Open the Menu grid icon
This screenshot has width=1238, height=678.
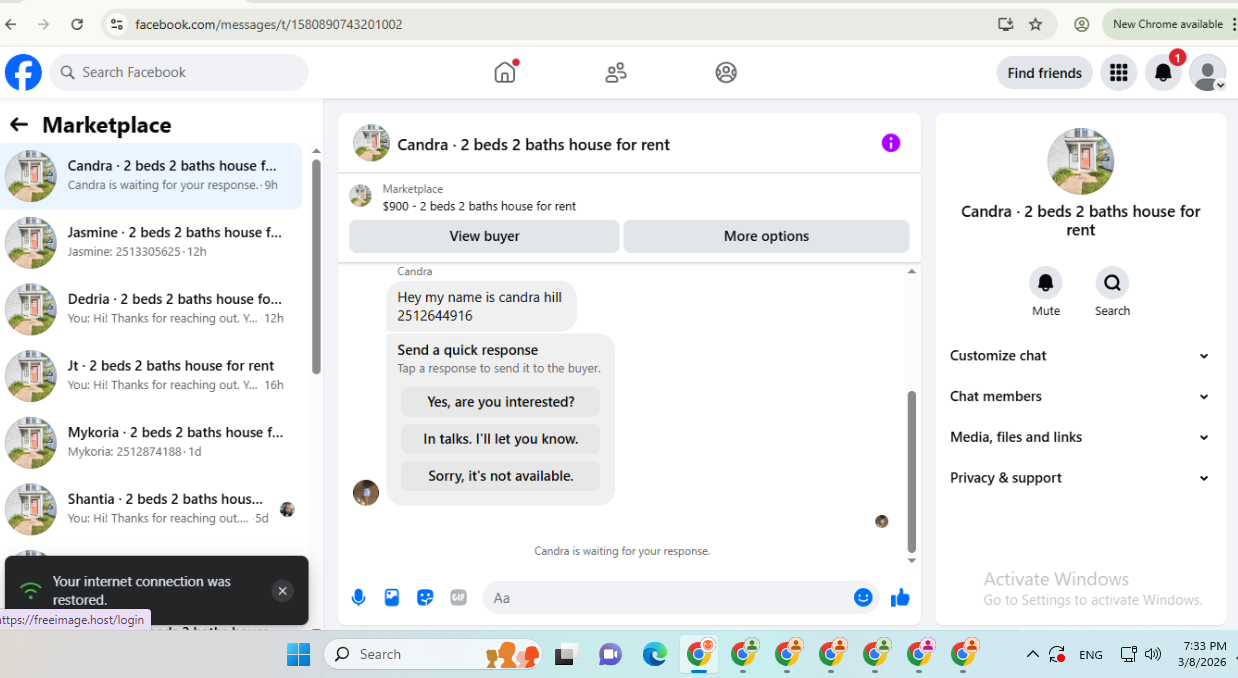click(1118, 72)
